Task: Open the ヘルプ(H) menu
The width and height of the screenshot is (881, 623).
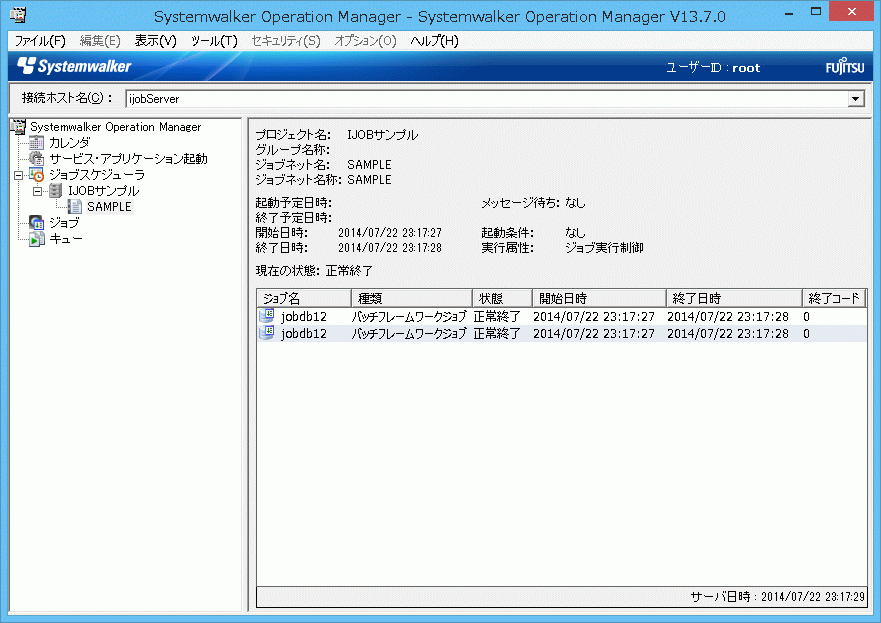Action: click(434, 41)
